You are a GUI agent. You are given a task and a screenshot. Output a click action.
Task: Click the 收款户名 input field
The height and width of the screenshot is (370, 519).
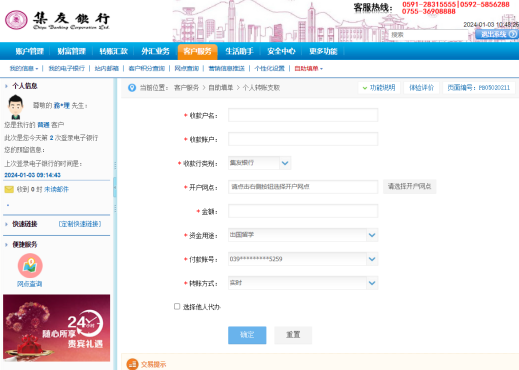[303, 115]
